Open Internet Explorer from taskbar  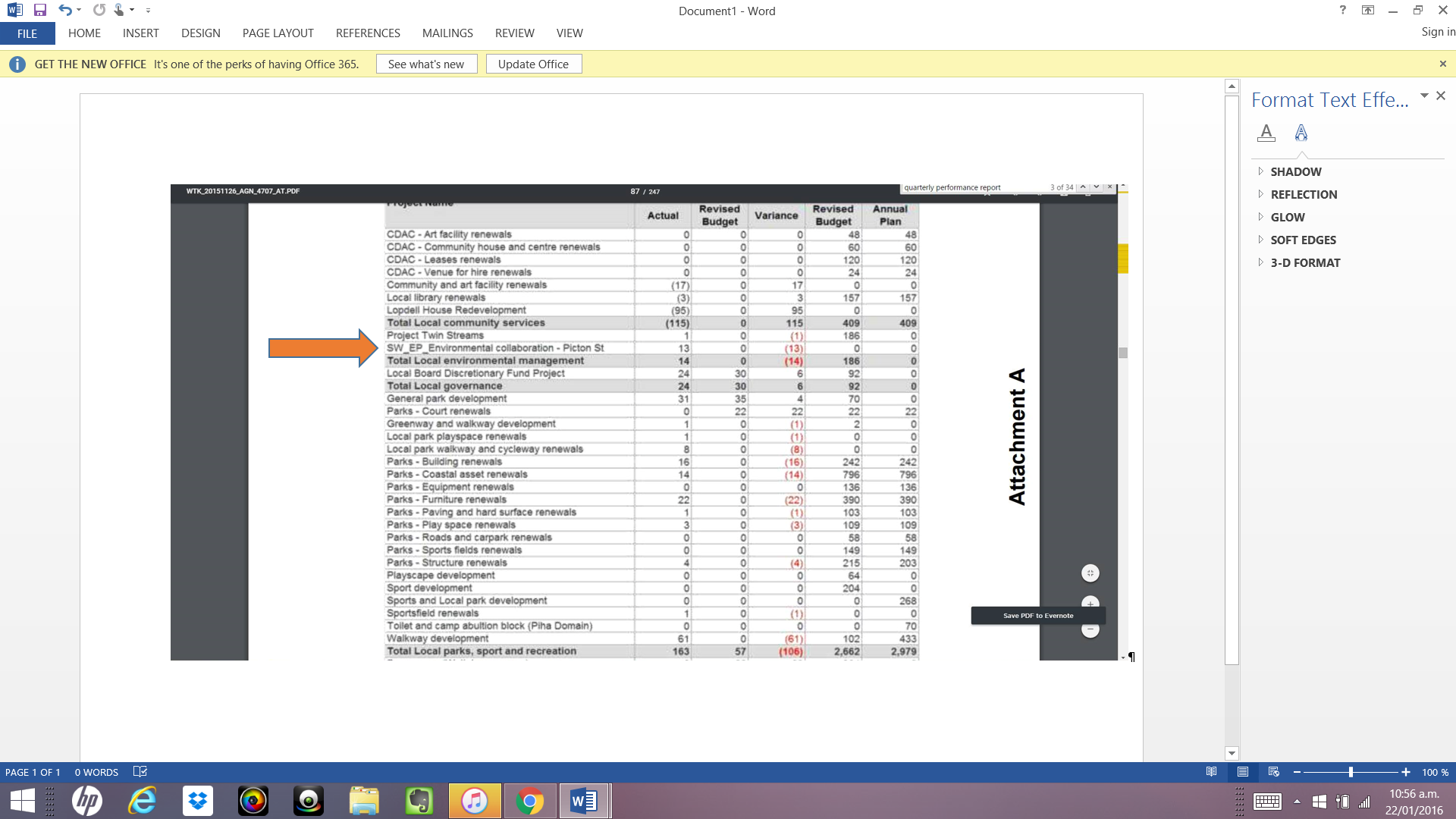pyautogui.click(x=143, y=801)
